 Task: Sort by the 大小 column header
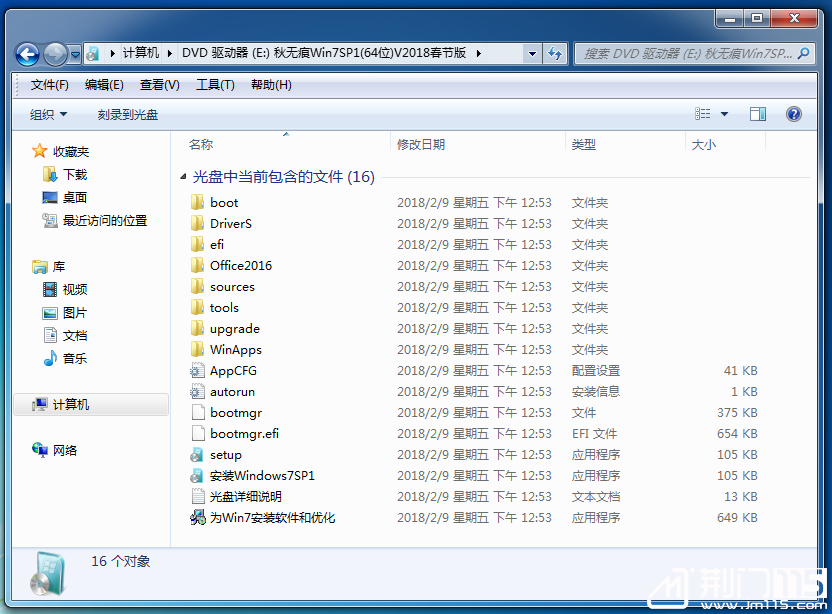[x=704, y=144]
